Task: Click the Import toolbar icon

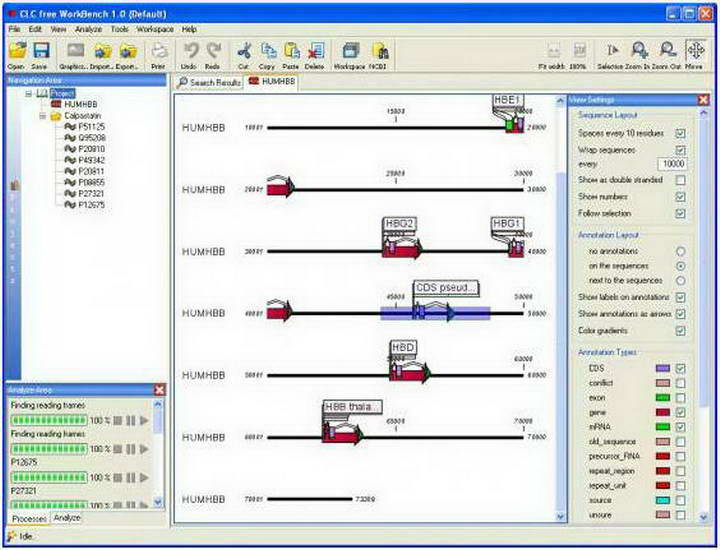Action: [102, 51]
